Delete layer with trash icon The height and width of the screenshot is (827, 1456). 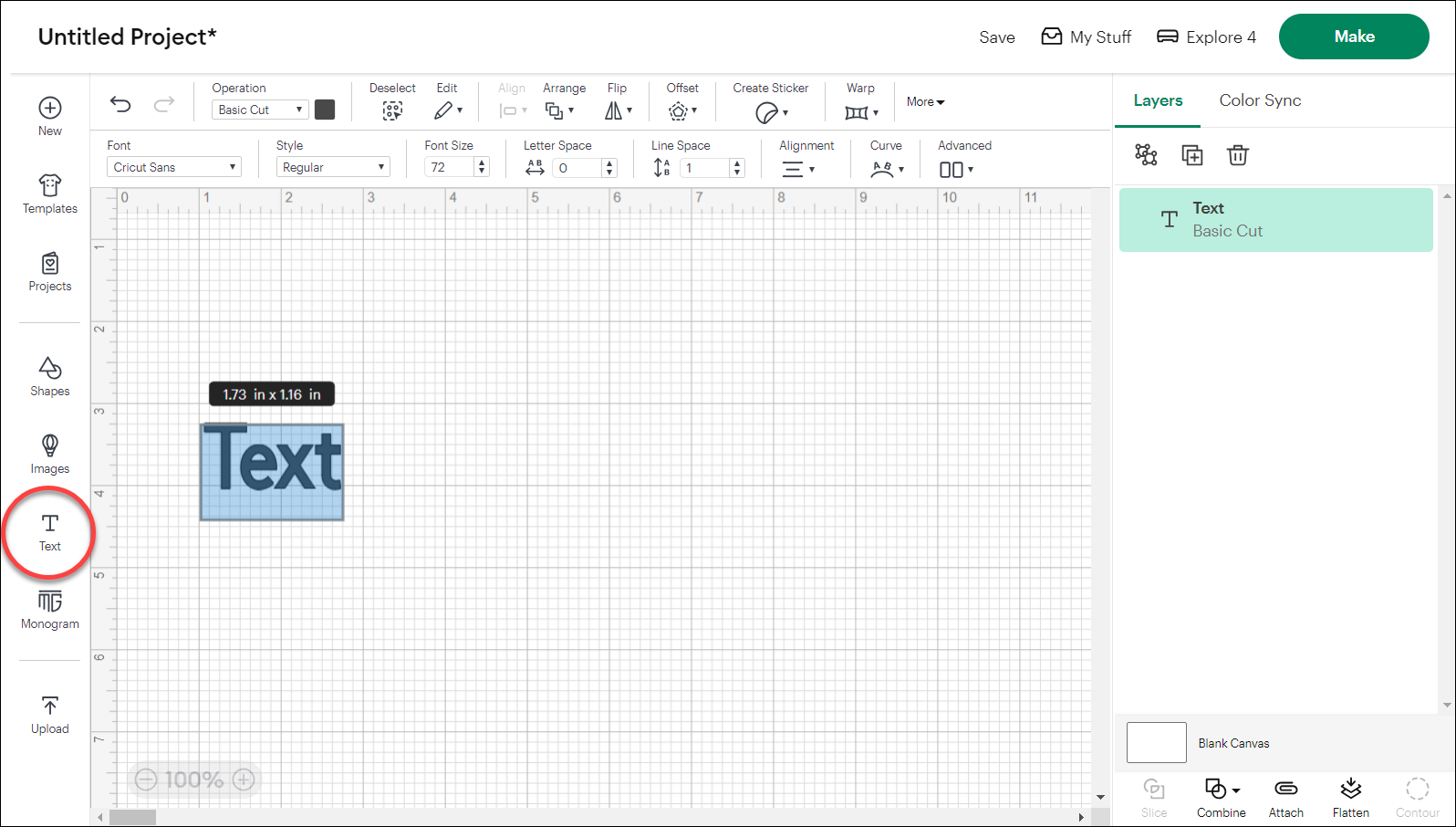click(x=1237, y=155)
